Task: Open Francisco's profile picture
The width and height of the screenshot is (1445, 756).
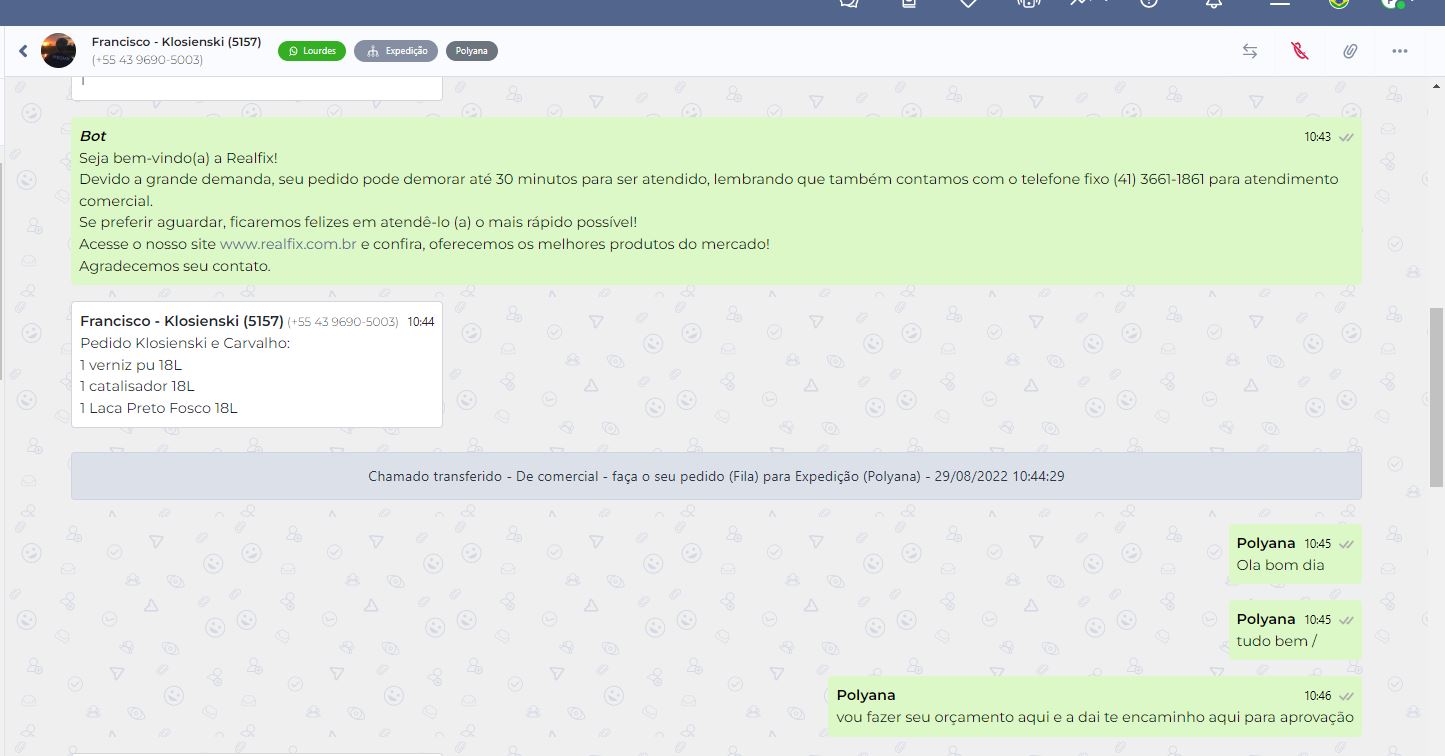Action: (x=58, y=51)
